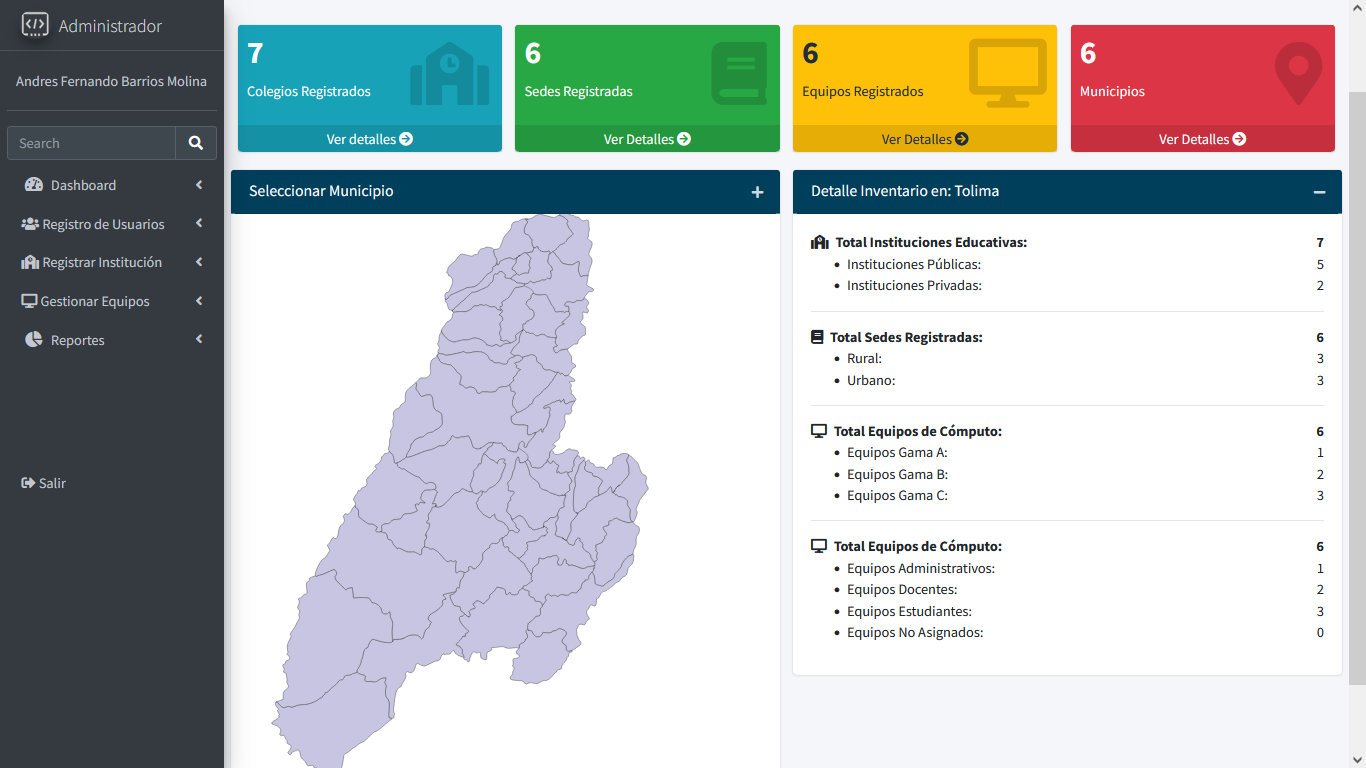Collapse the Detalle Inventario panel with the minus
This screenshot has height=768, width=1366.
[x=1320, y=191]
